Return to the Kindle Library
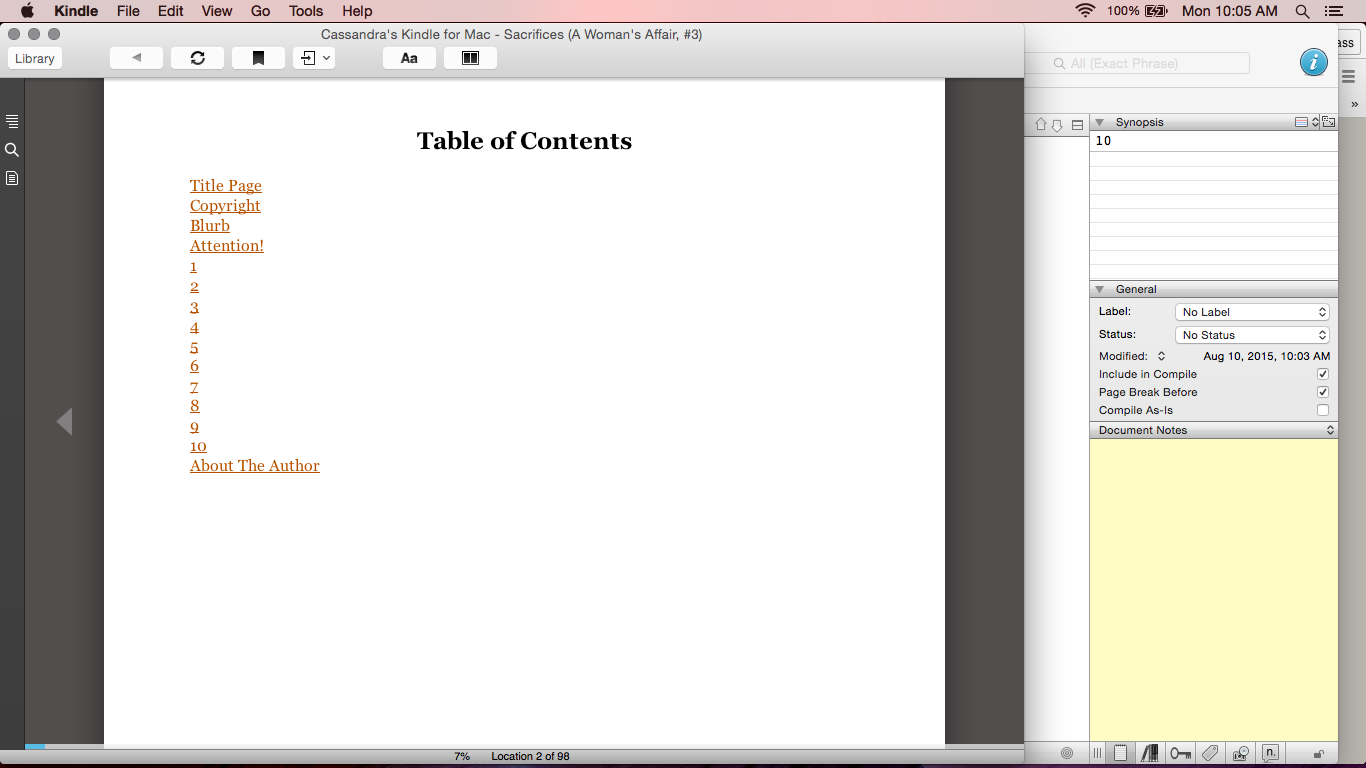This screenshot has height=768, width=1366. [x=35, y=58]
